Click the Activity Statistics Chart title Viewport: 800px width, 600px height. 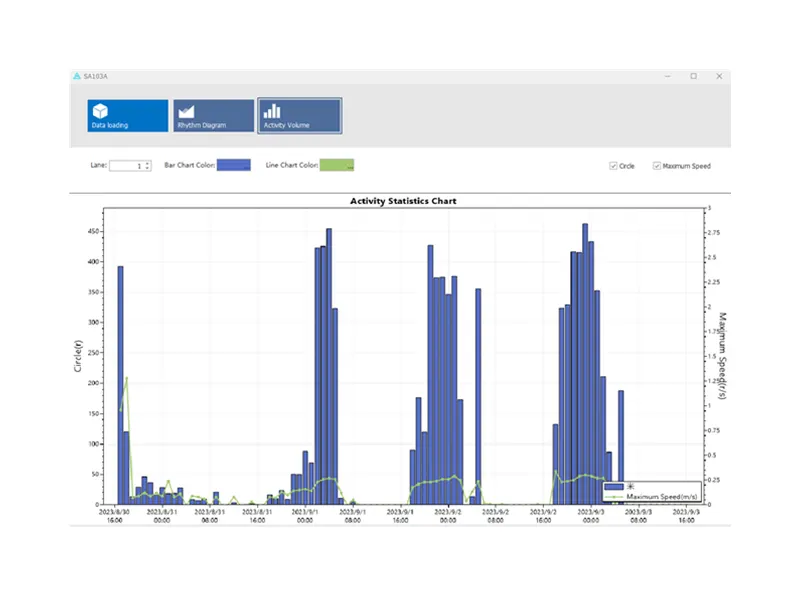[403, 201]
